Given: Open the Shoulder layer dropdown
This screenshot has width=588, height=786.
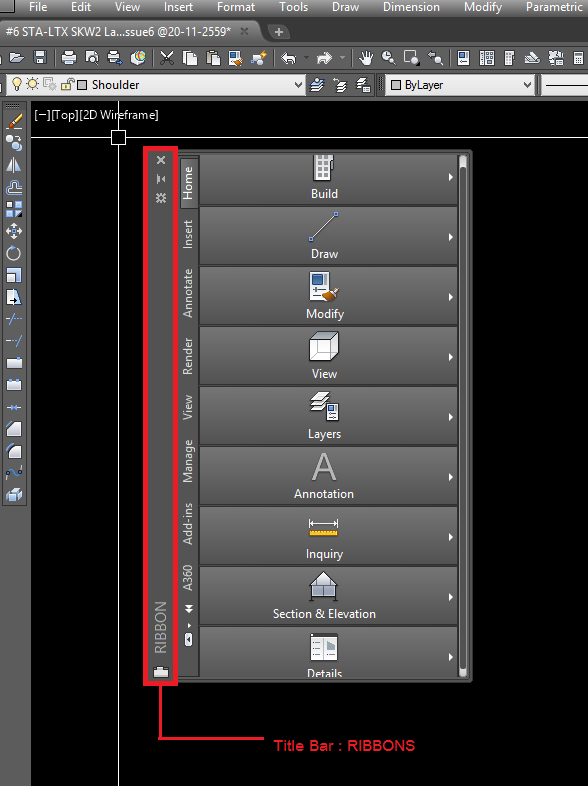Looking at the screenshot, I should click(x=299, y=85).
